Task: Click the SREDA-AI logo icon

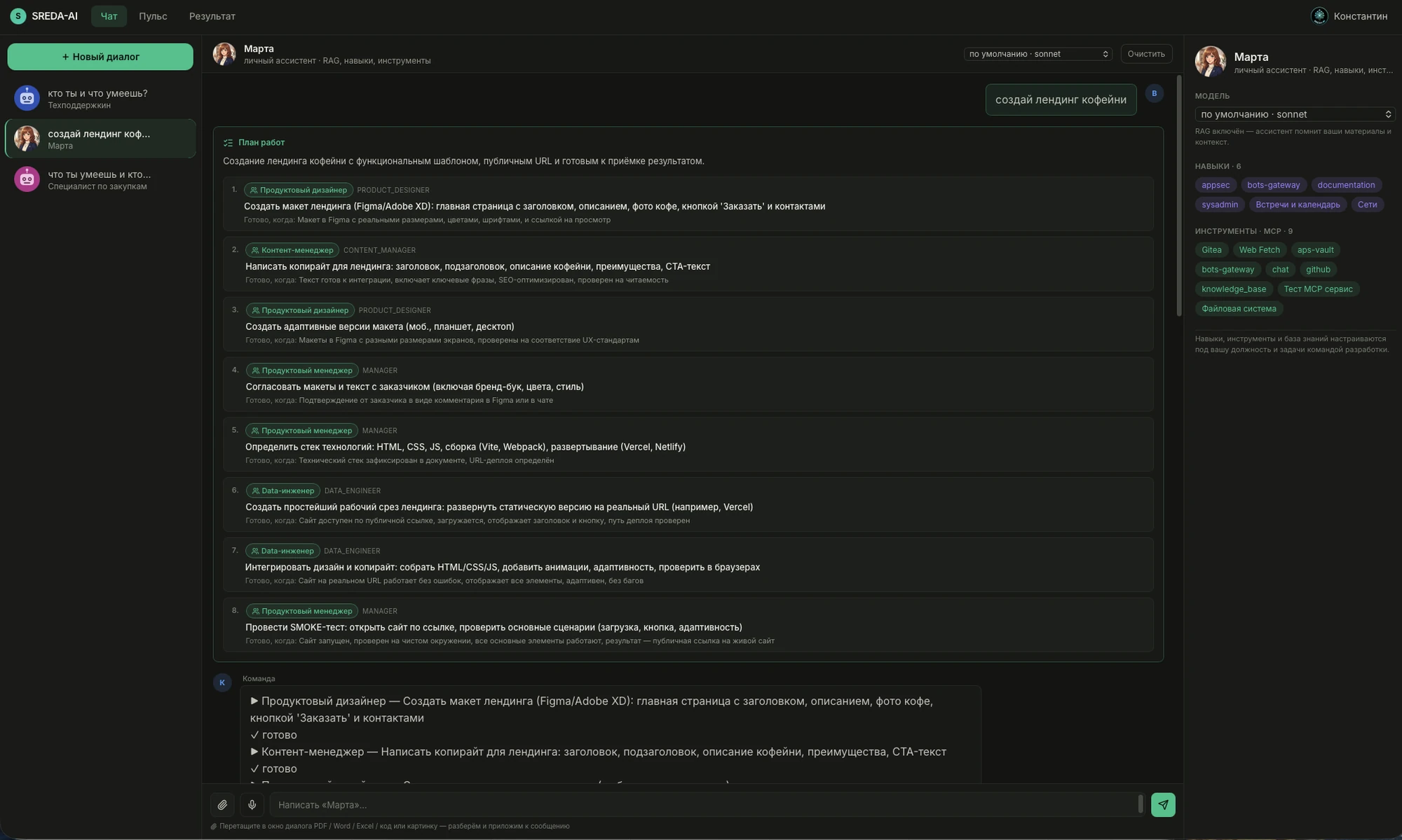Action: pos(18,16)
